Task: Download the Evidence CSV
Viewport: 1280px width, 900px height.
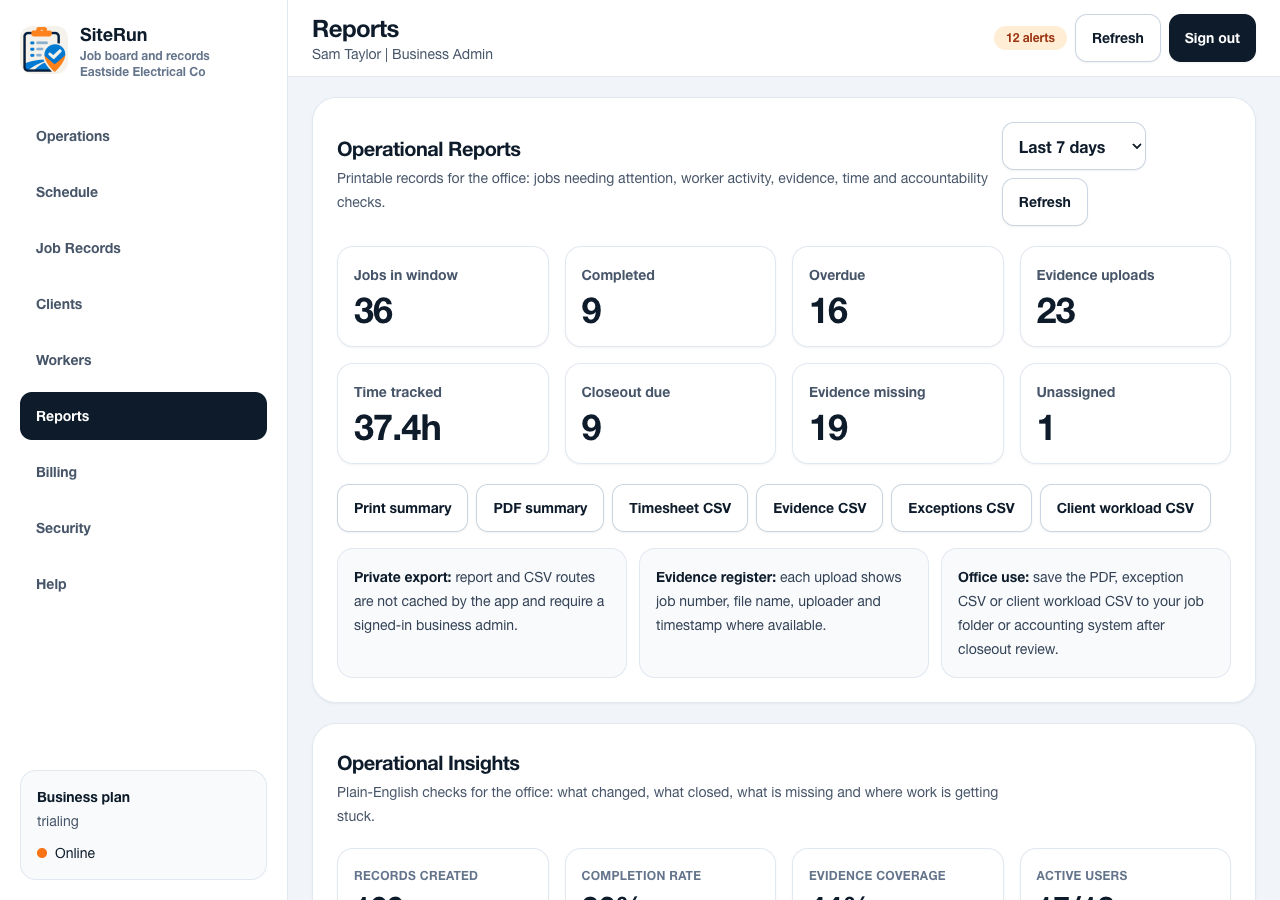Action: pos(820,508)
